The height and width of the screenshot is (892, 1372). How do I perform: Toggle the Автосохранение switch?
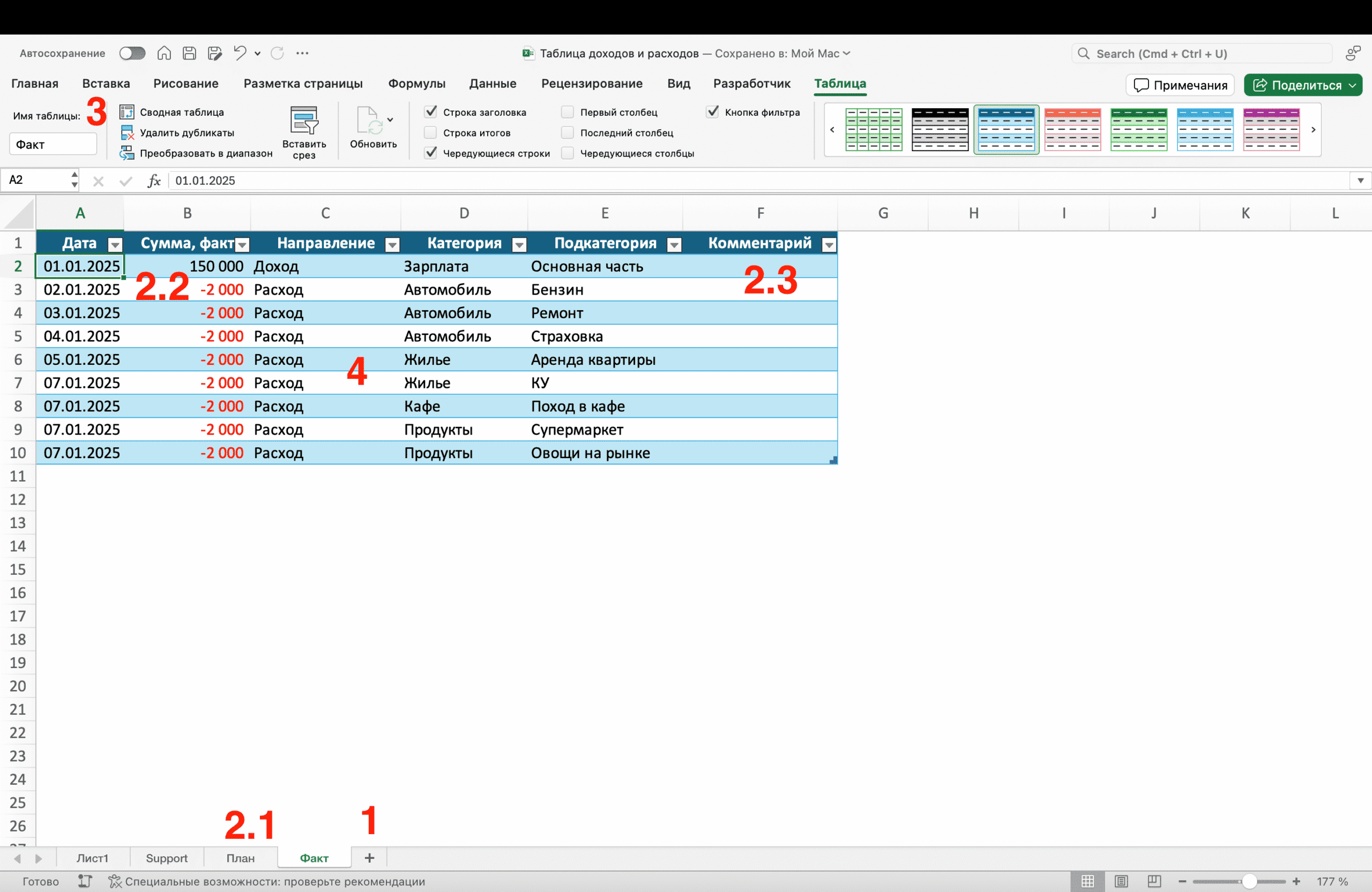point(132,53)
